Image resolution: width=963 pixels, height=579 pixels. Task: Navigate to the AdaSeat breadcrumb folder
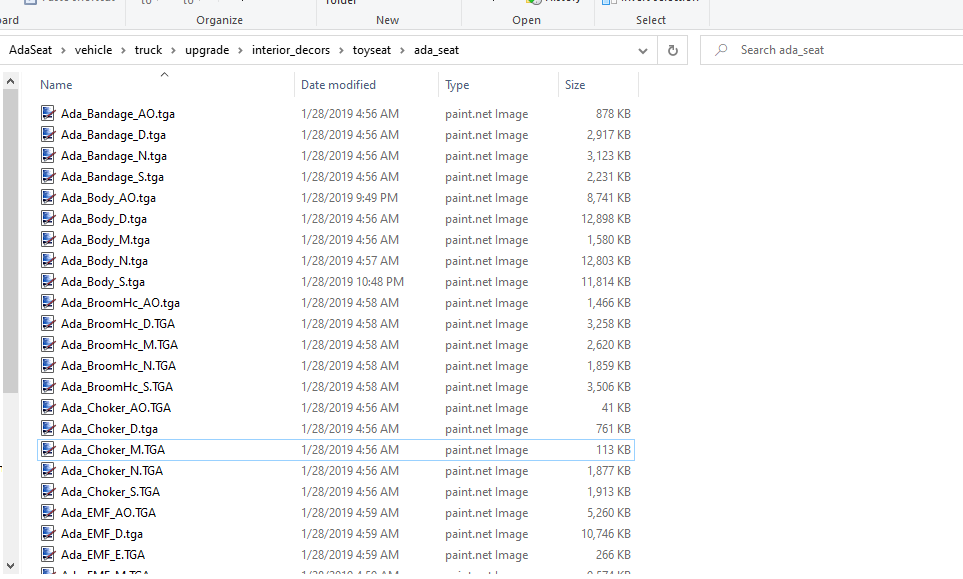pyautogui.click(x=31, y=50)
